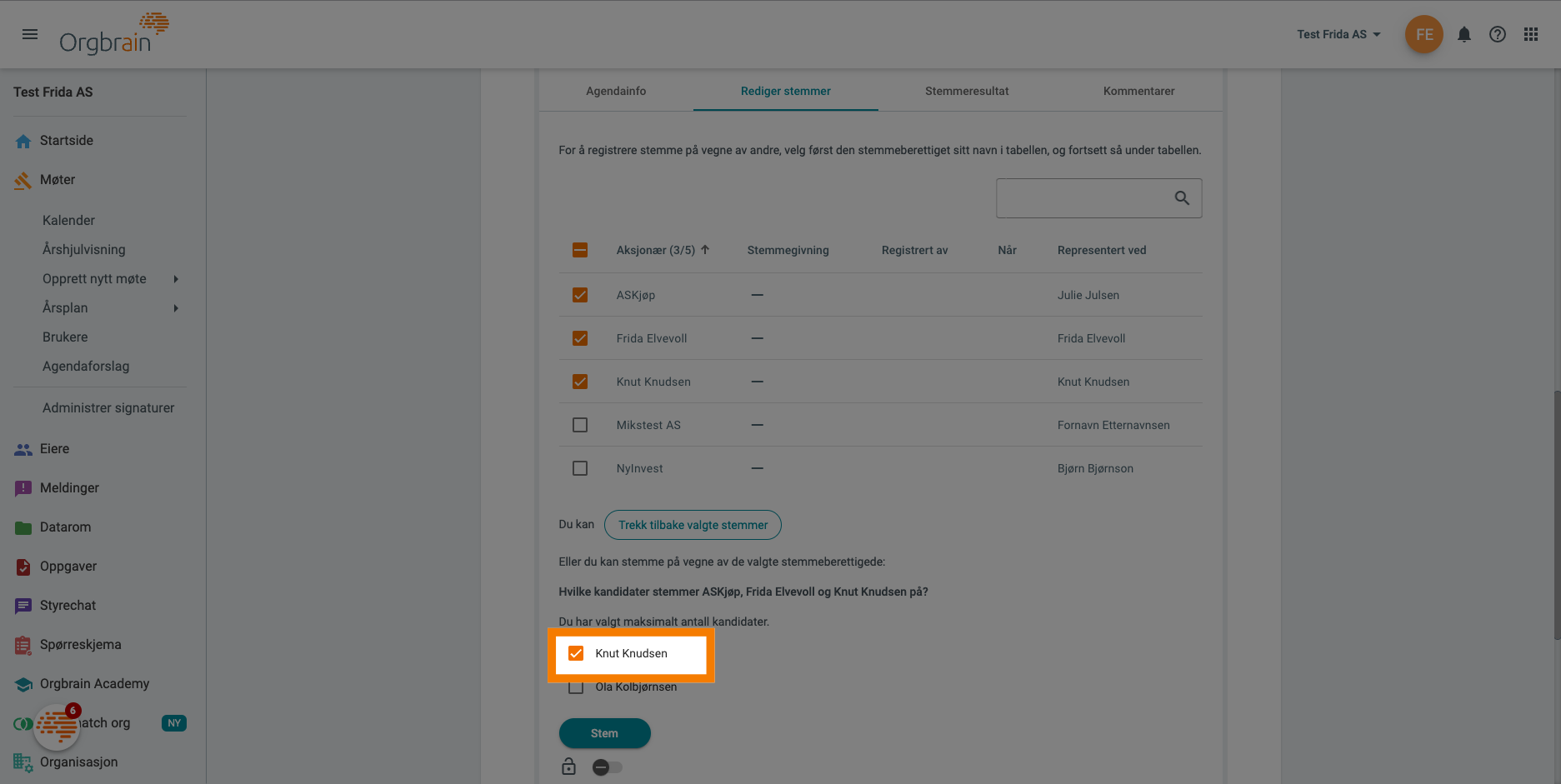1561x784 pixels.
Task: Expand the Årsplan submenu
Action: coord(176,308)
